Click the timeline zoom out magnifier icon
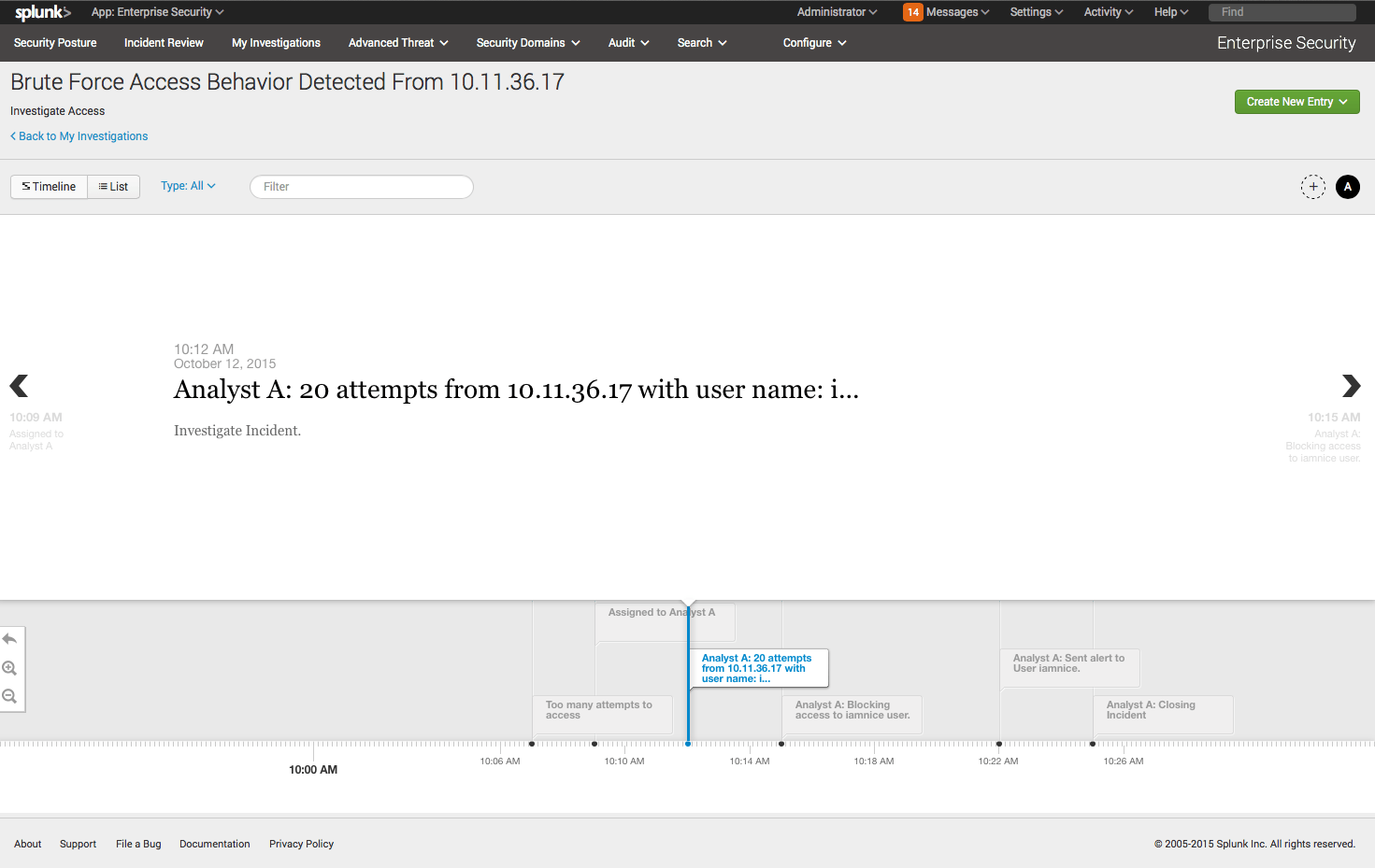Image resolution: width=1375 pixels, height=868 pixels. tap(10, 696)
